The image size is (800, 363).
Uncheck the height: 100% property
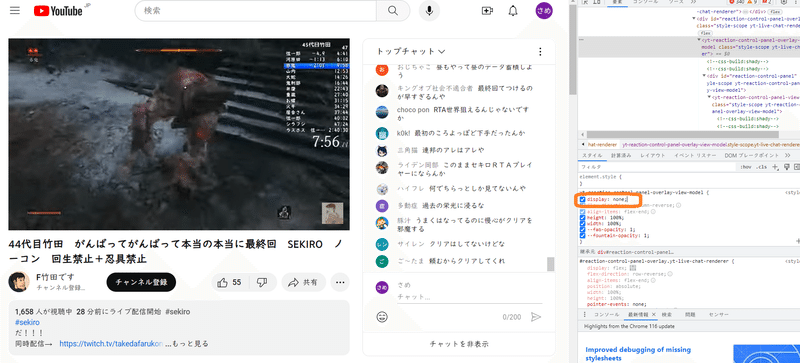pyautogui.click(x=583, y=217)
